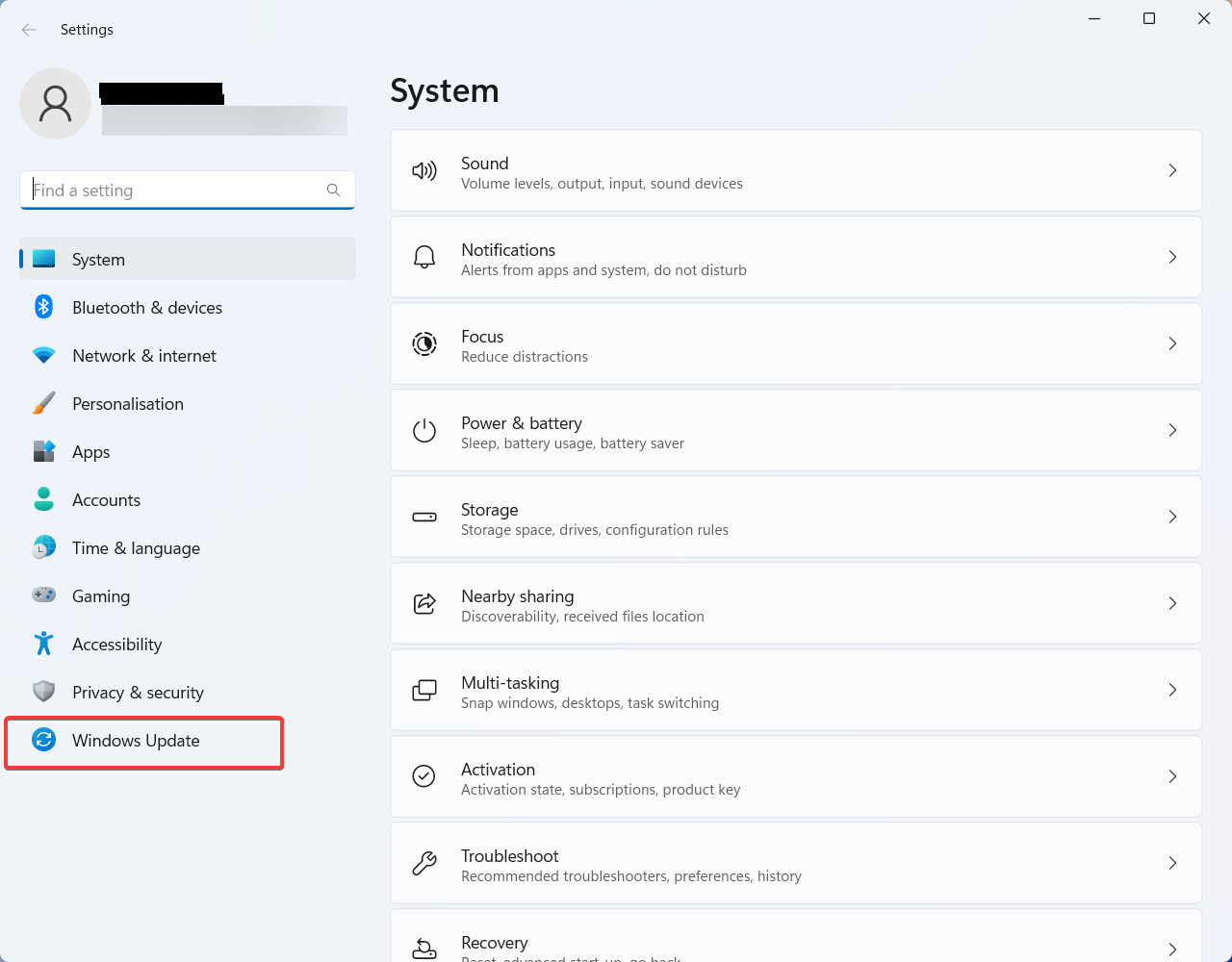
Task: Click the System monitor icon in sidebar
Action: [43, 259]
